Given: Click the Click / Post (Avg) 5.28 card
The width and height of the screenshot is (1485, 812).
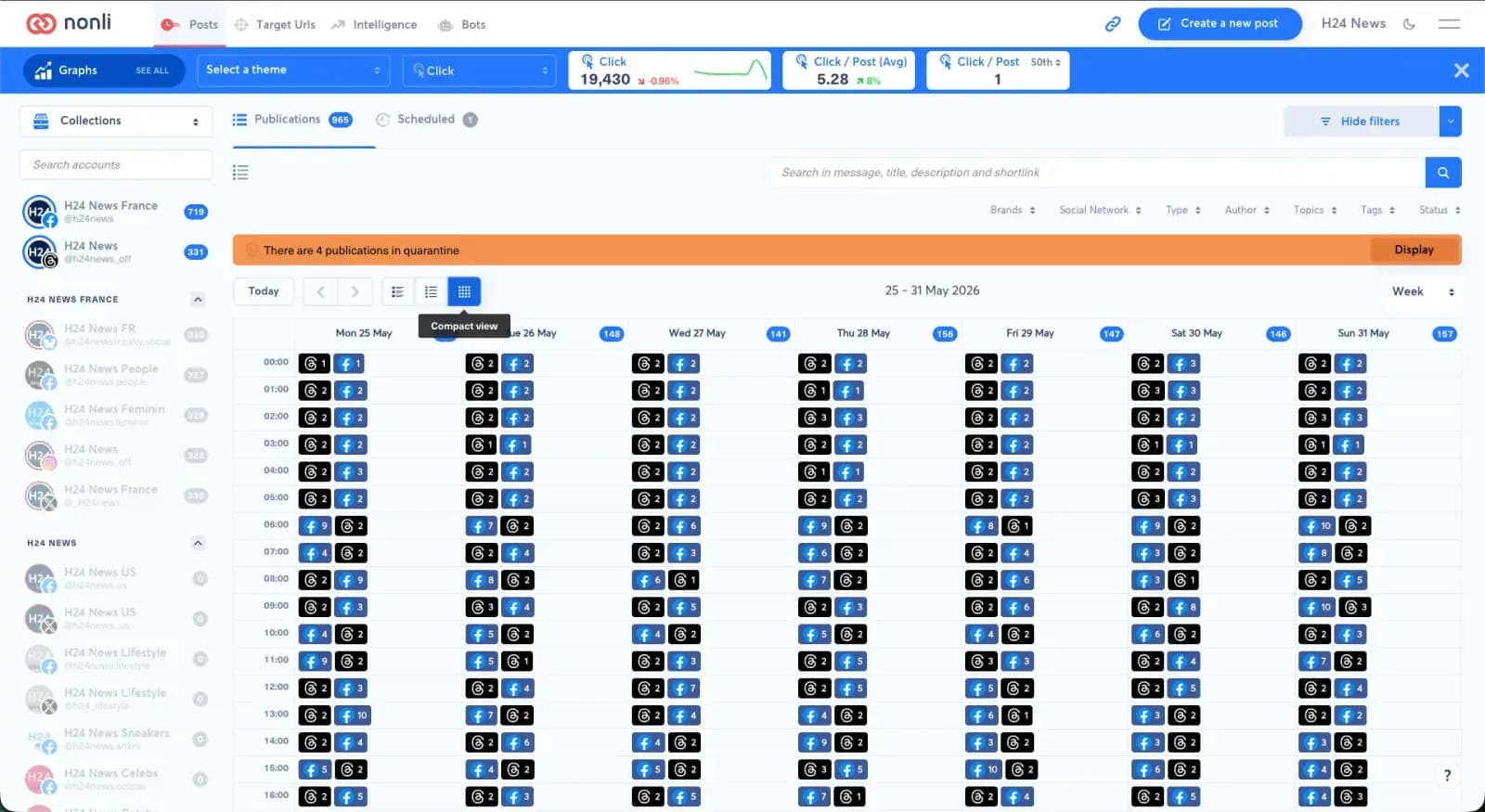Looking at the screenshot, I should 848,71.
